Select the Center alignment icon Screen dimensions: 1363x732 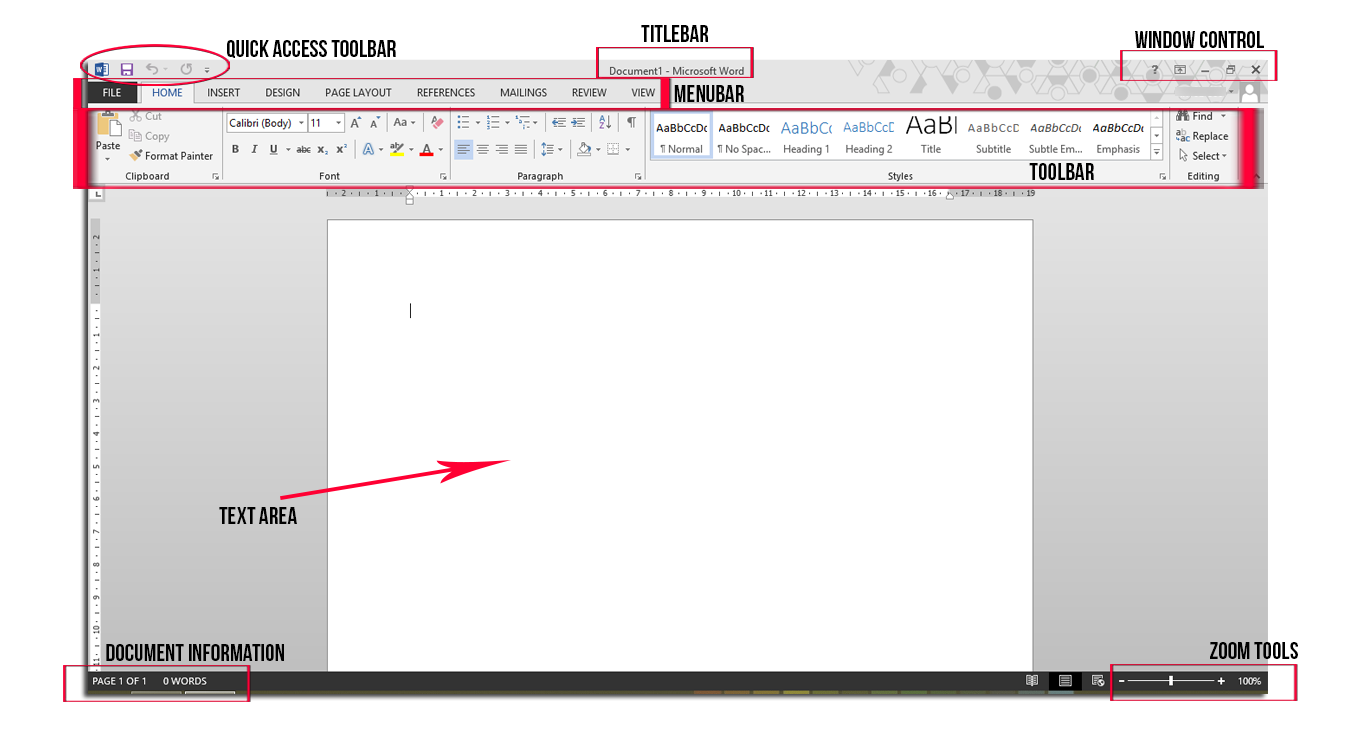483,148
